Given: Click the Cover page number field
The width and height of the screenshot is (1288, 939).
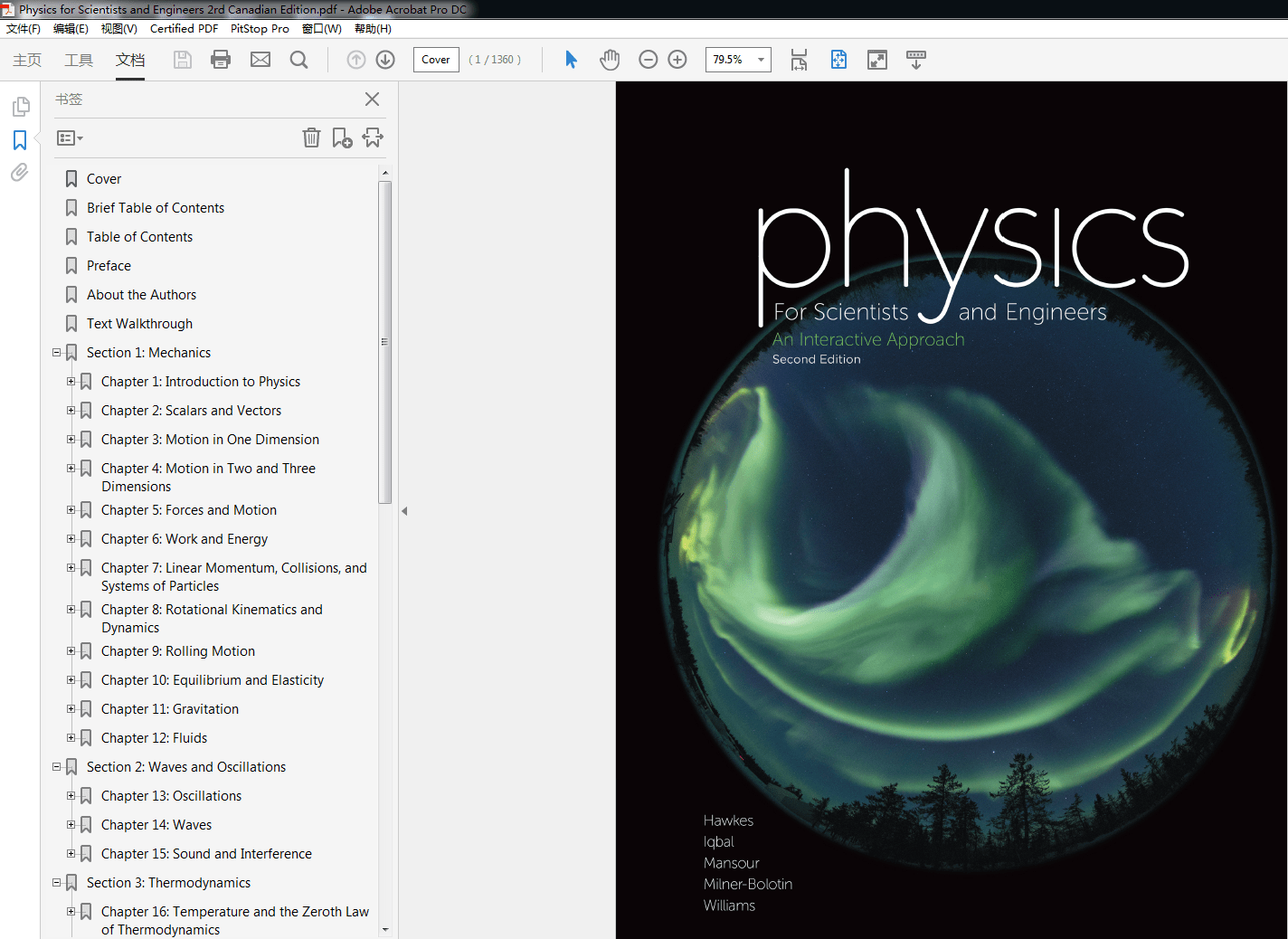Looking at the screenshot, I should tap(435, 59).
